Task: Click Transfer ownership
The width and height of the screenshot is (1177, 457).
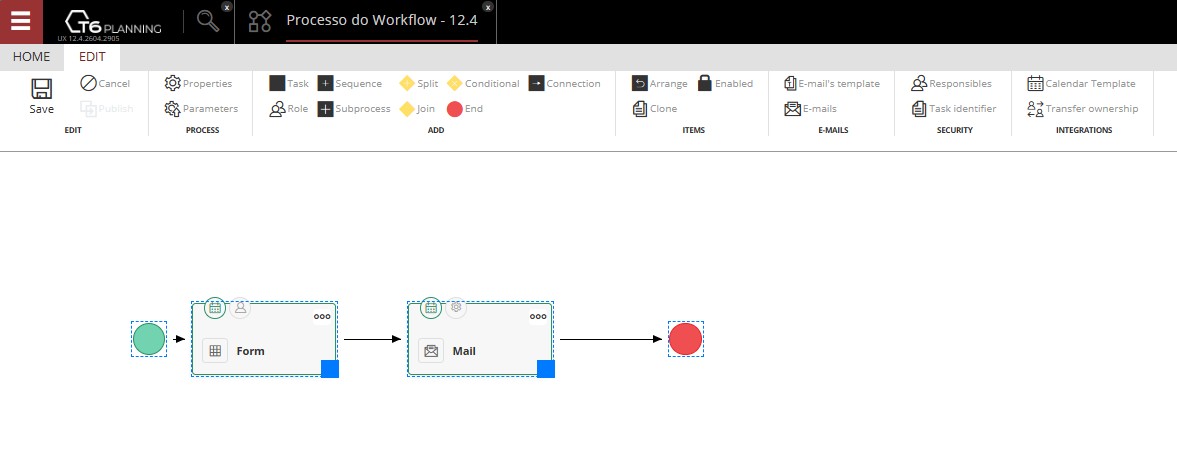Action: pos(1083,109)
